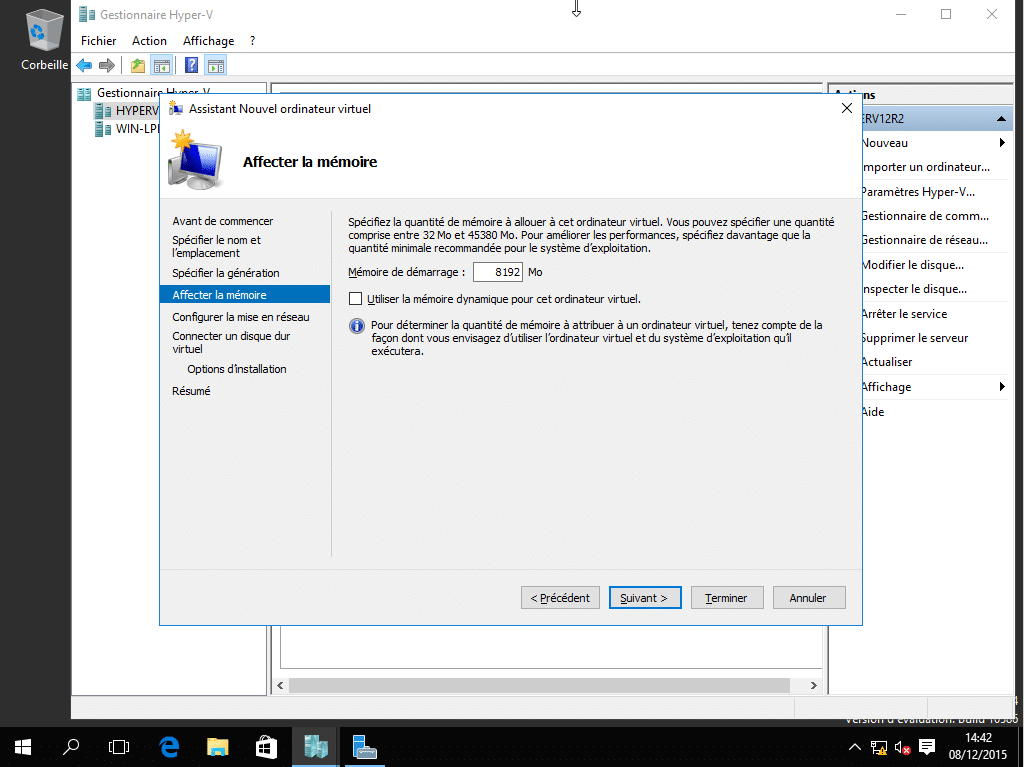Expand Affichage submenu arrow in Actions pane

point(1002,387)
